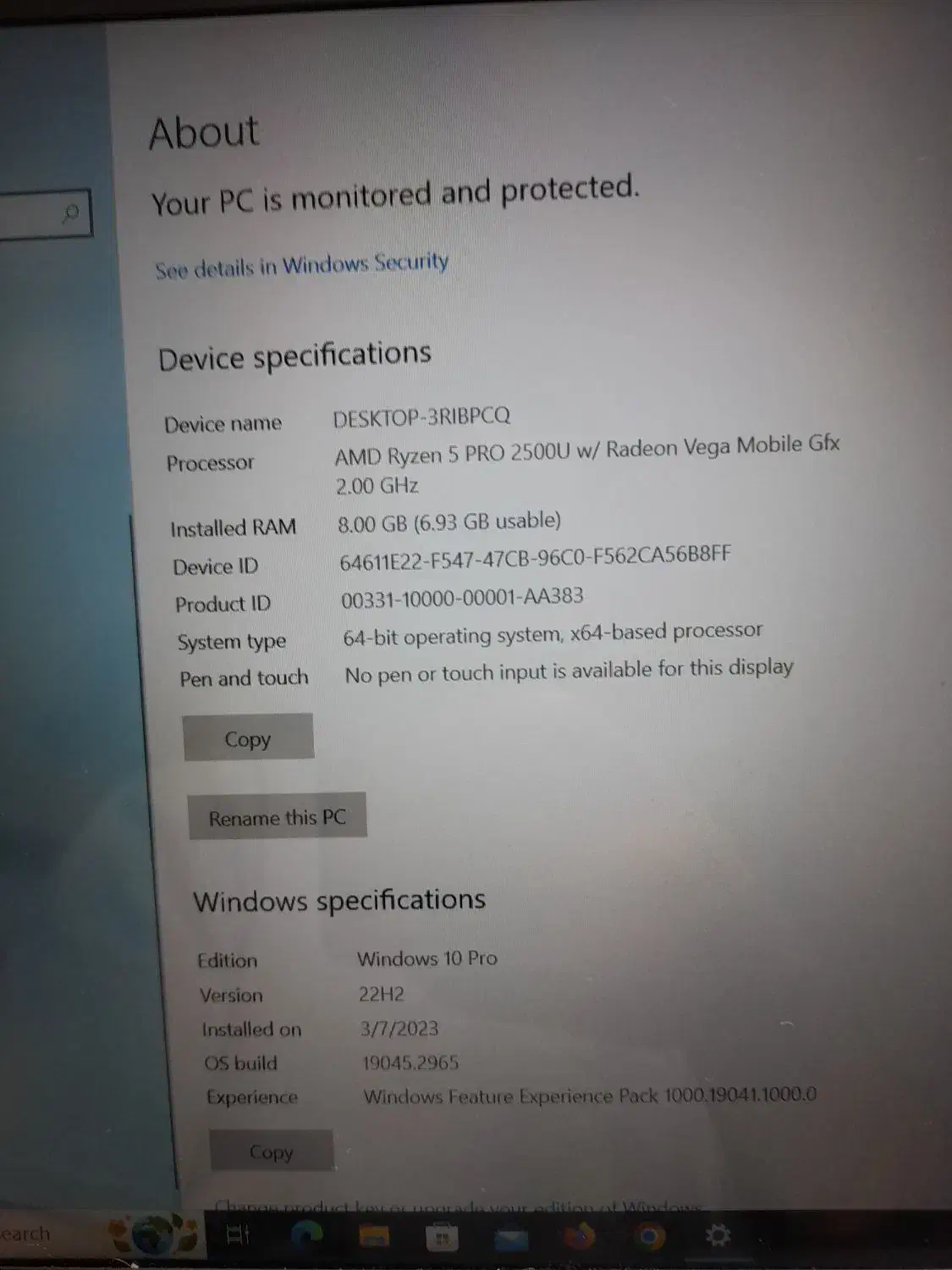Open the Mail app from the taskbar
This screenshot has height=1270, width=952.
511,1240
